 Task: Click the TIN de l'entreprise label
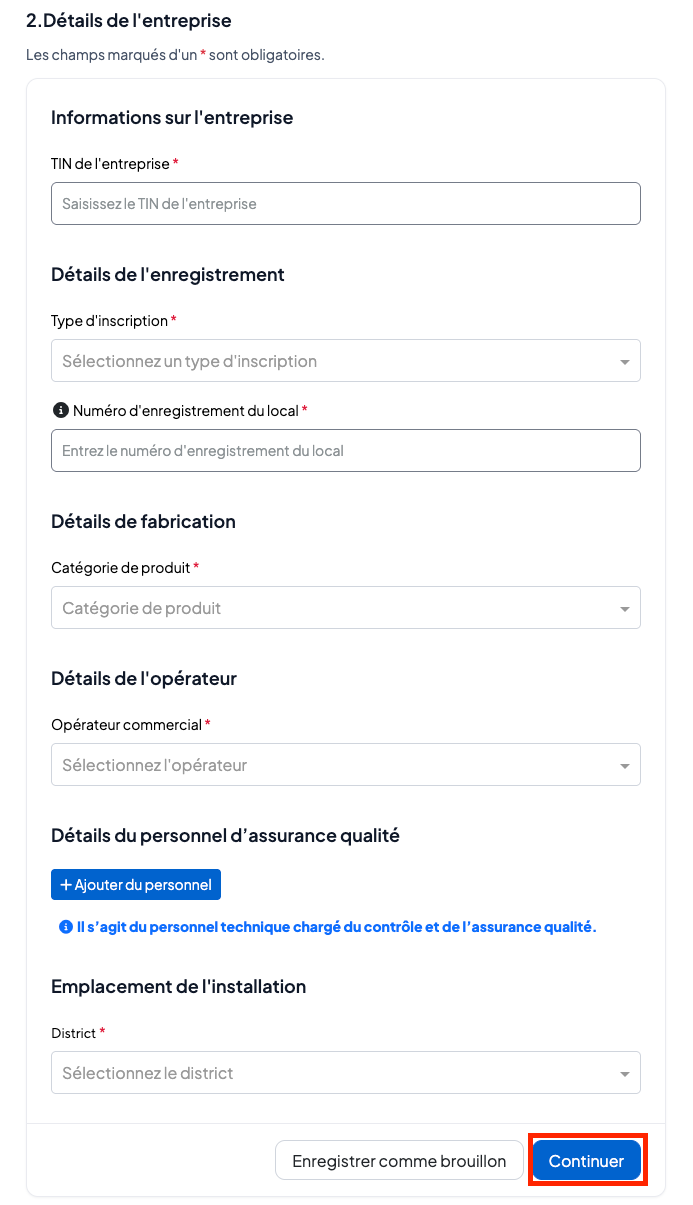(111, 164)
